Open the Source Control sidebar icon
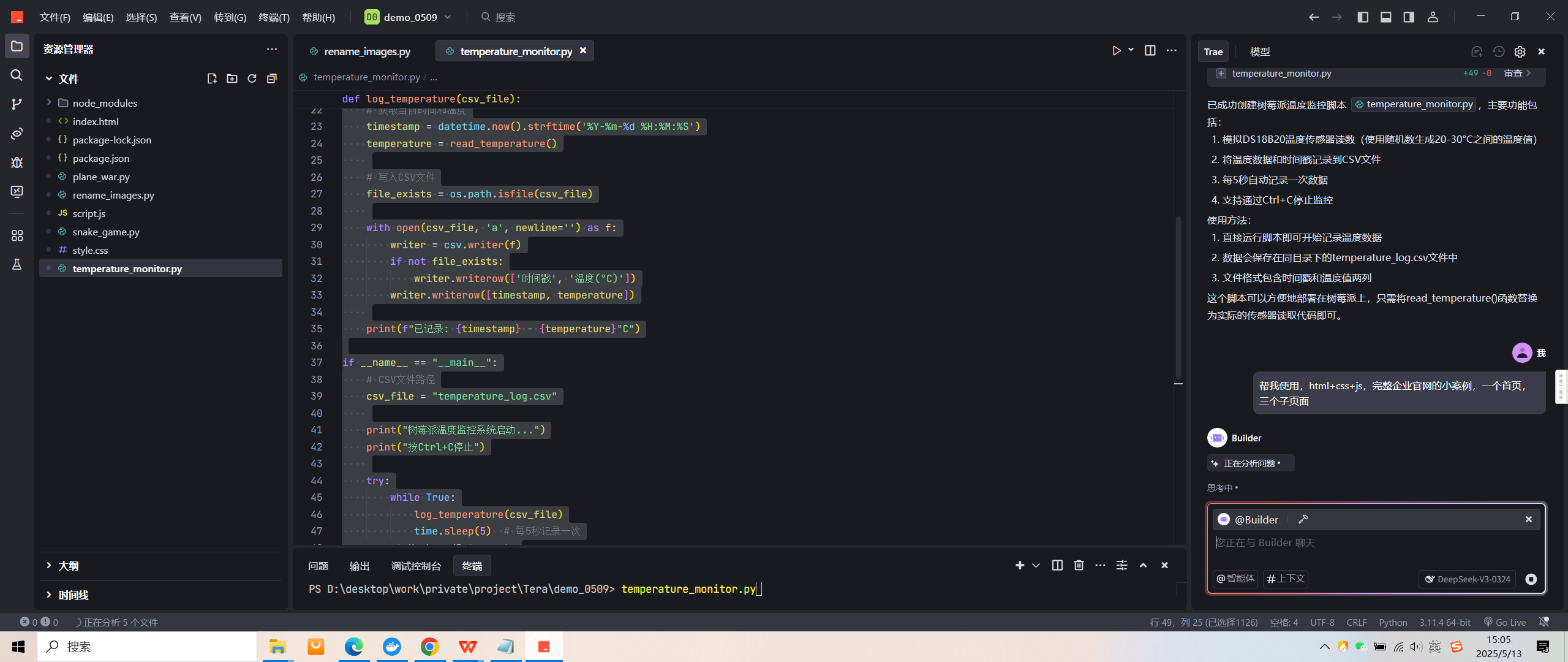The image size is (1568, 662). (x=17, y=104)
